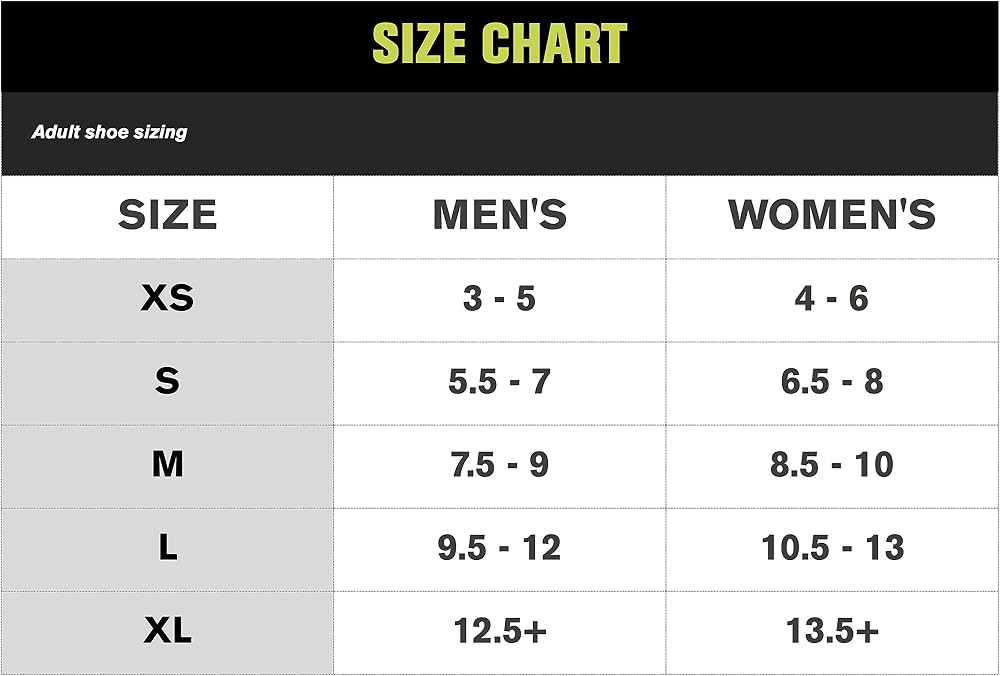Viewport: 1000px width, 676px height.
Task: Click men's large range 9.5 - 12
Action: [x=499, y=547]
